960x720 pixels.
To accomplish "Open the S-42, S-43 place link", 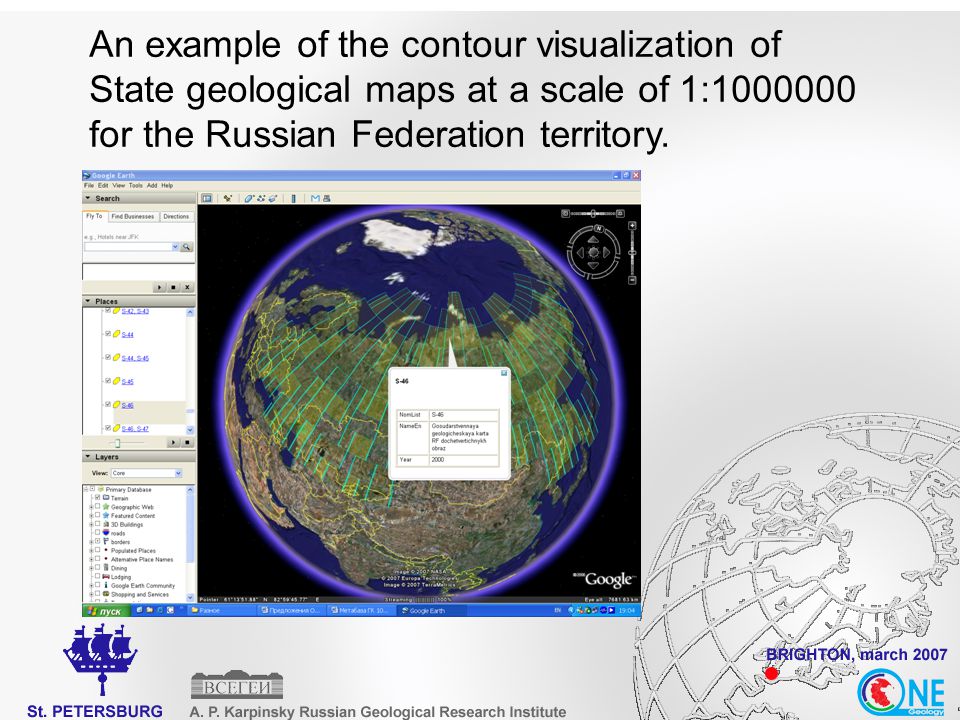I will [135, 311].
